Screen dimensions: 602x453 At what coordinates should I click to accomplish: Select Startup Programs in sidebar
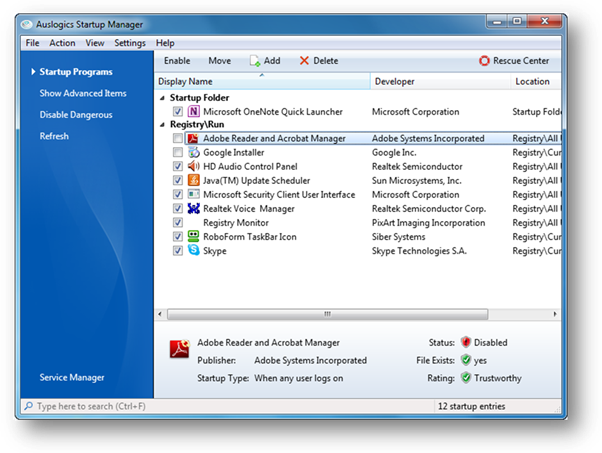point(76,72)
